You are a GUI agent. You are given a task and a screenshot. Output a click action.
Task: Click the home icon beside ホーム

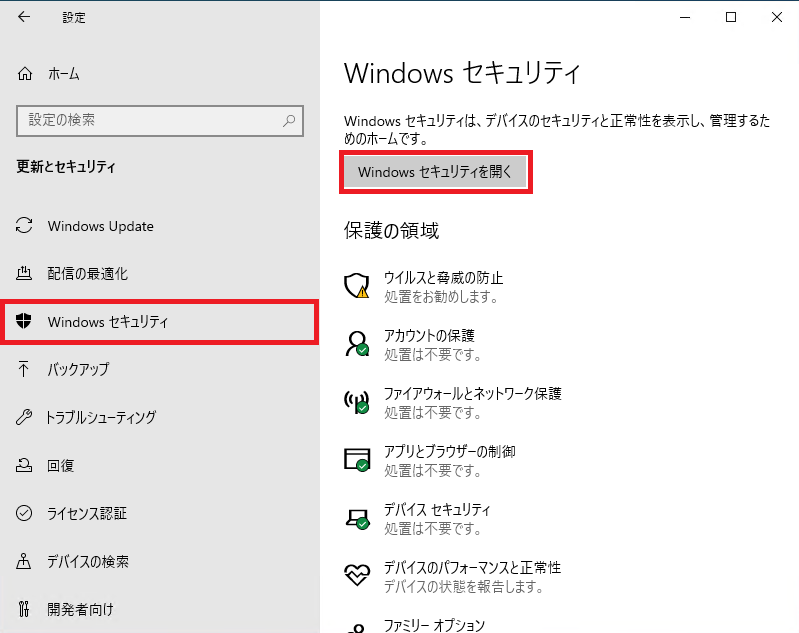coord(24,74)
